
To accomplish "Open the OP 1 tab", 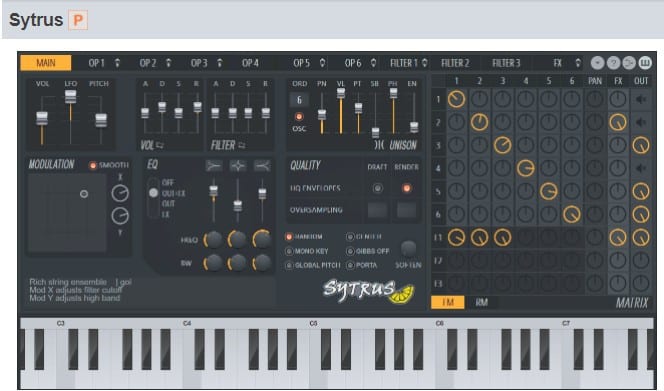I will pyautogui.click(x=97, y=63).
